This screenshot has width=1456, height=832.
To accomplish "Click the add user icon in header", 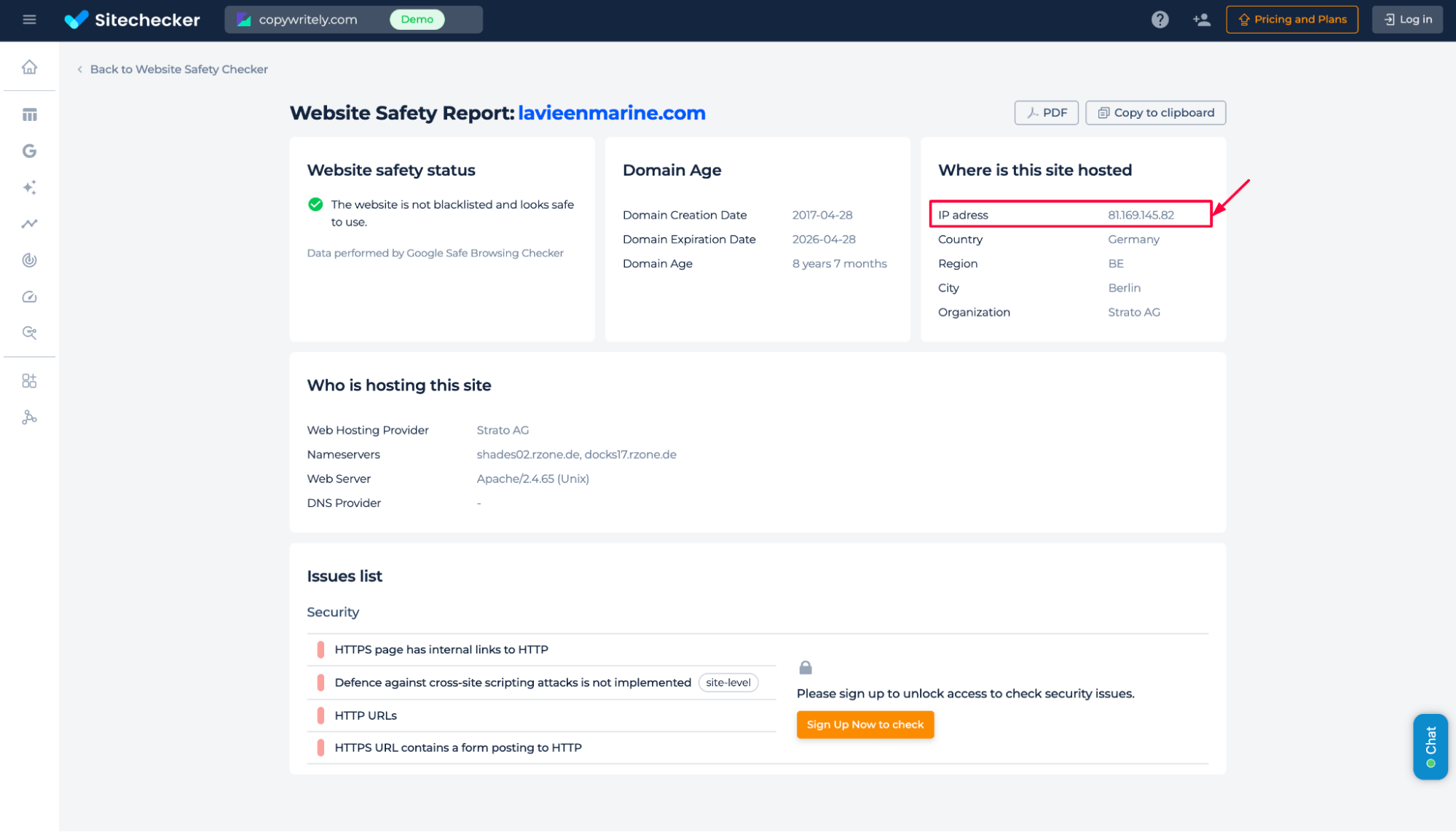I will (1201, 20).
